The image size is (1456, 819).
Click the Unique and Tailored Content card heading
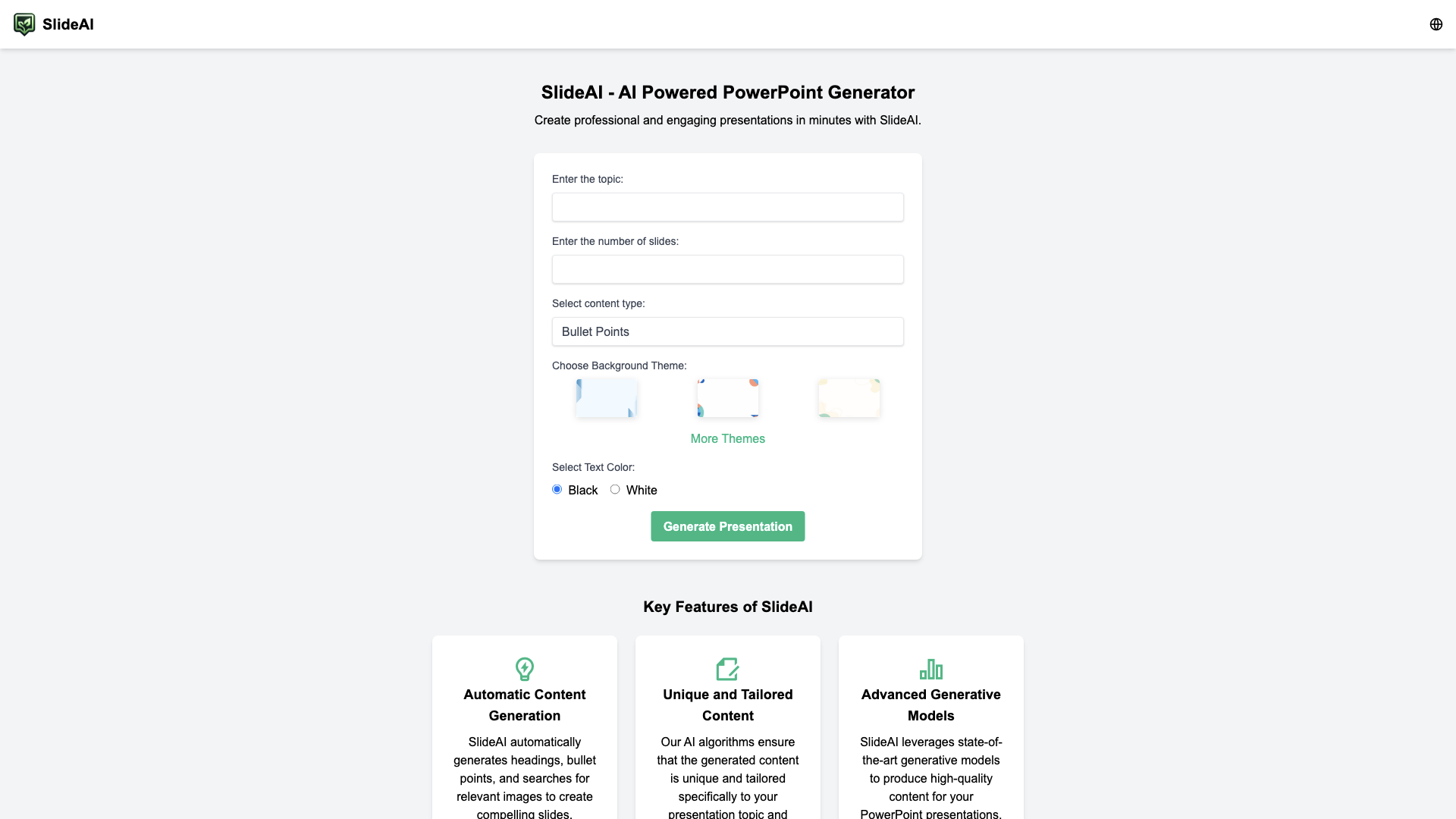click(728, 705)
